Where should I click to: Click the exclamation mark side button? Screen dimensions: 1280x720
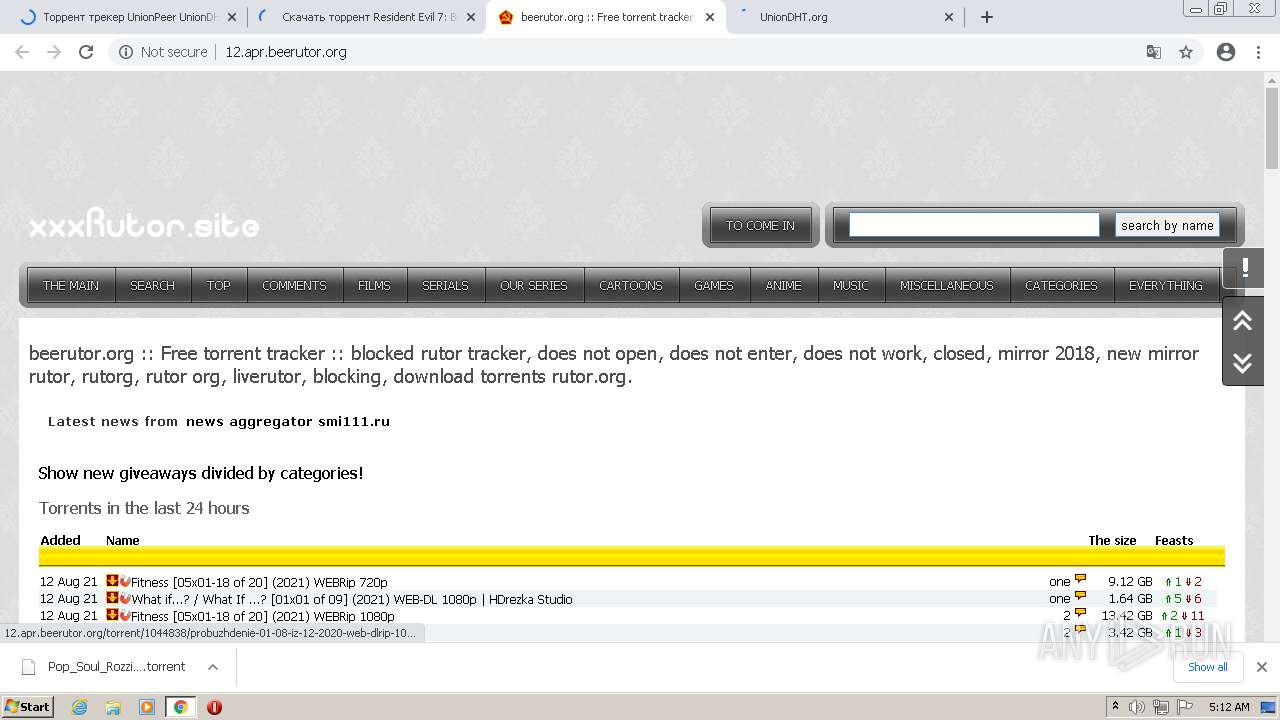click(1244, 268)
